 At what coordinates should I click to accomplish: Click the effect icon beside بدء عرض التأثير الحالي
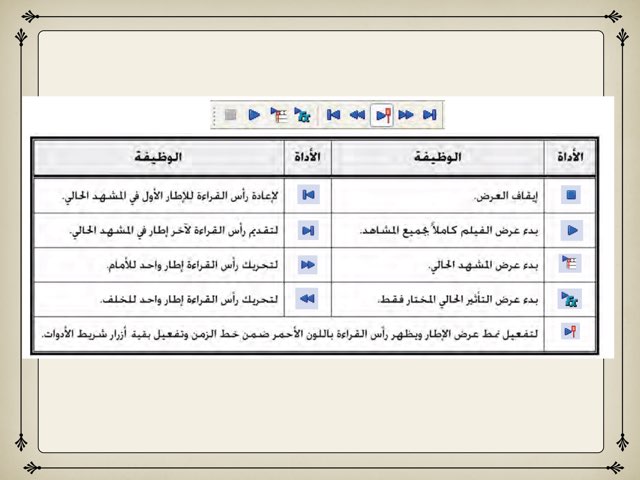(569, 299)
